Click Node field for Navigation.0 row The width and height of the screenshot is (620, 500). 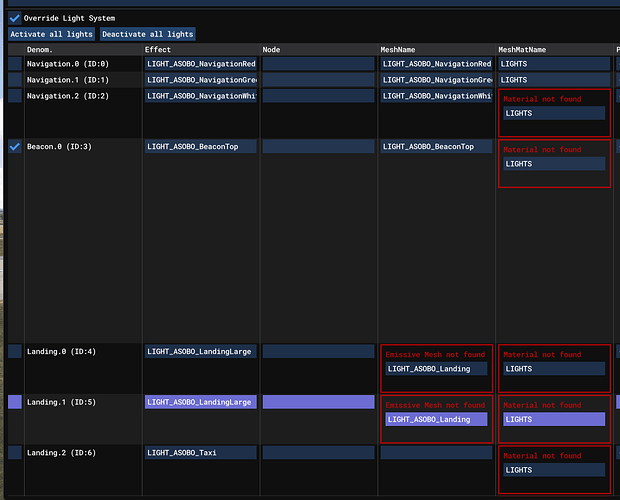tap(319, 64)
